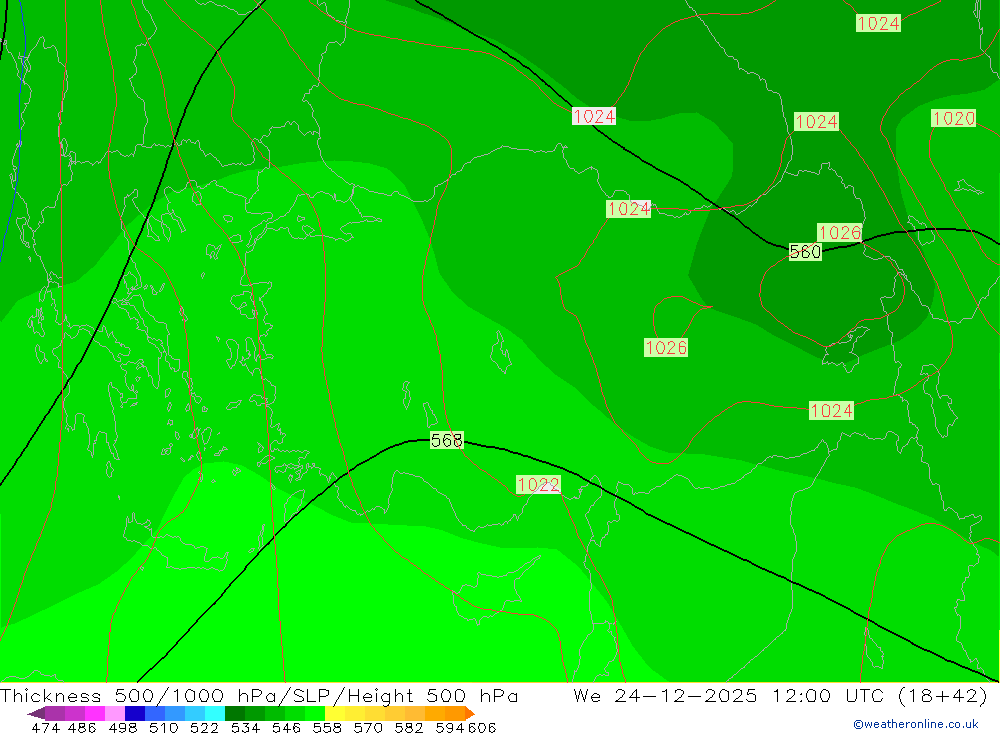1000x733 pixels.
Task: Click the 1020 pressure contour label
Action: 953,118
